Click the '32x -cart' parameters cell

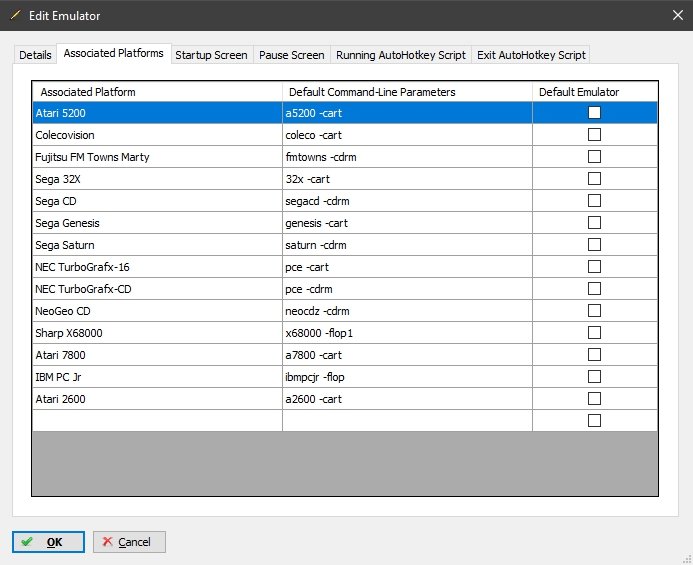[x=407, y=179]
